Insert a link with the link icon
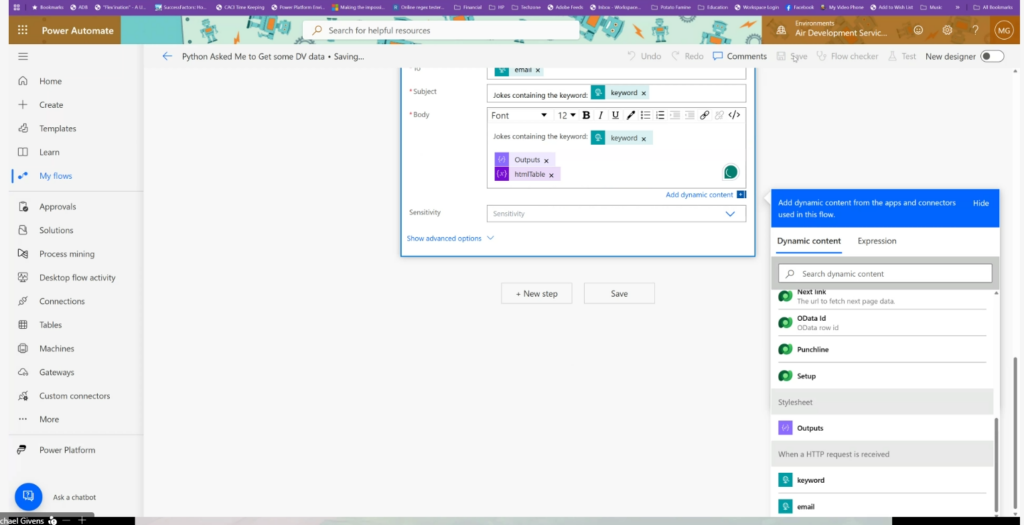1024x525 pixels. pos(705,115)
